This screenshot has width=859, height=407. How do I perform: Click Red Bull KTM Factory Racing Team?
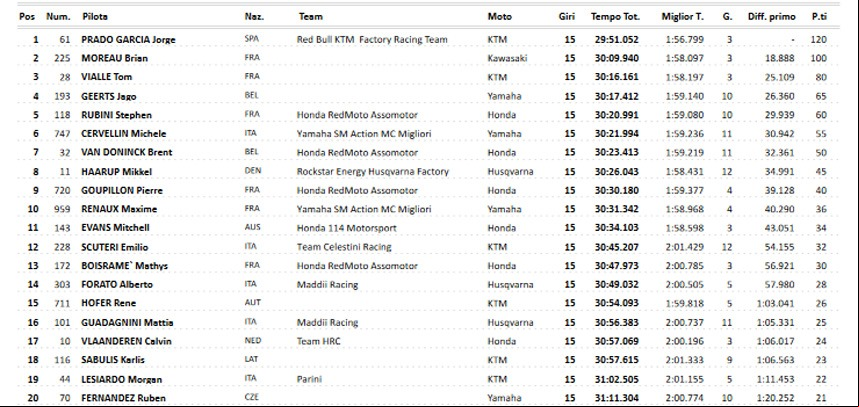(x=372, y=39)
